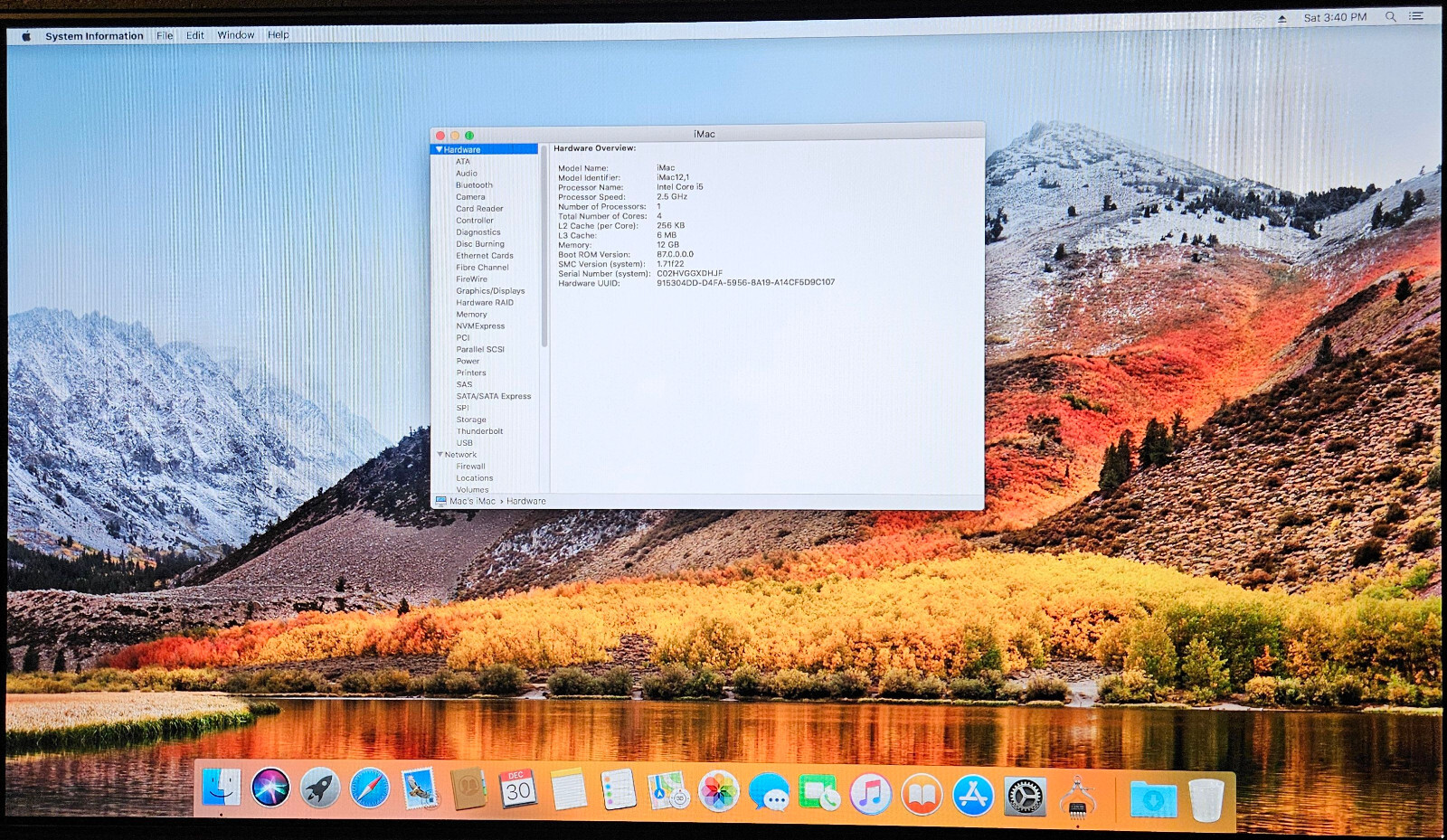Select Firewall under Network

(x=470, y=467)
